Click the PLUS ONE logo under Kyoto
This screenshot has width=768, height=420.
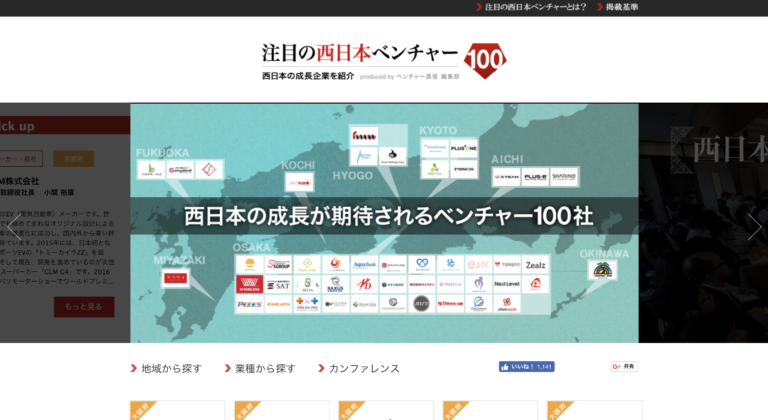pos(463,148)
